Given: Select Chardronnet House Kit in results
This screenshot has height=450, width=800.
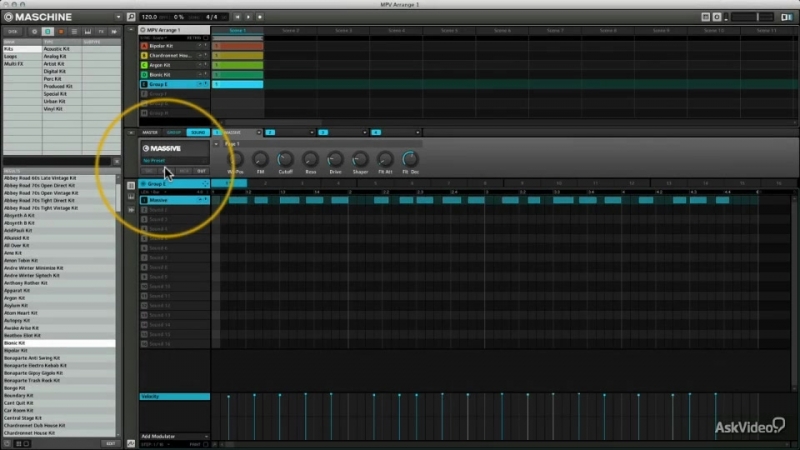Looking at the screenshot, I should coord(59,433).
